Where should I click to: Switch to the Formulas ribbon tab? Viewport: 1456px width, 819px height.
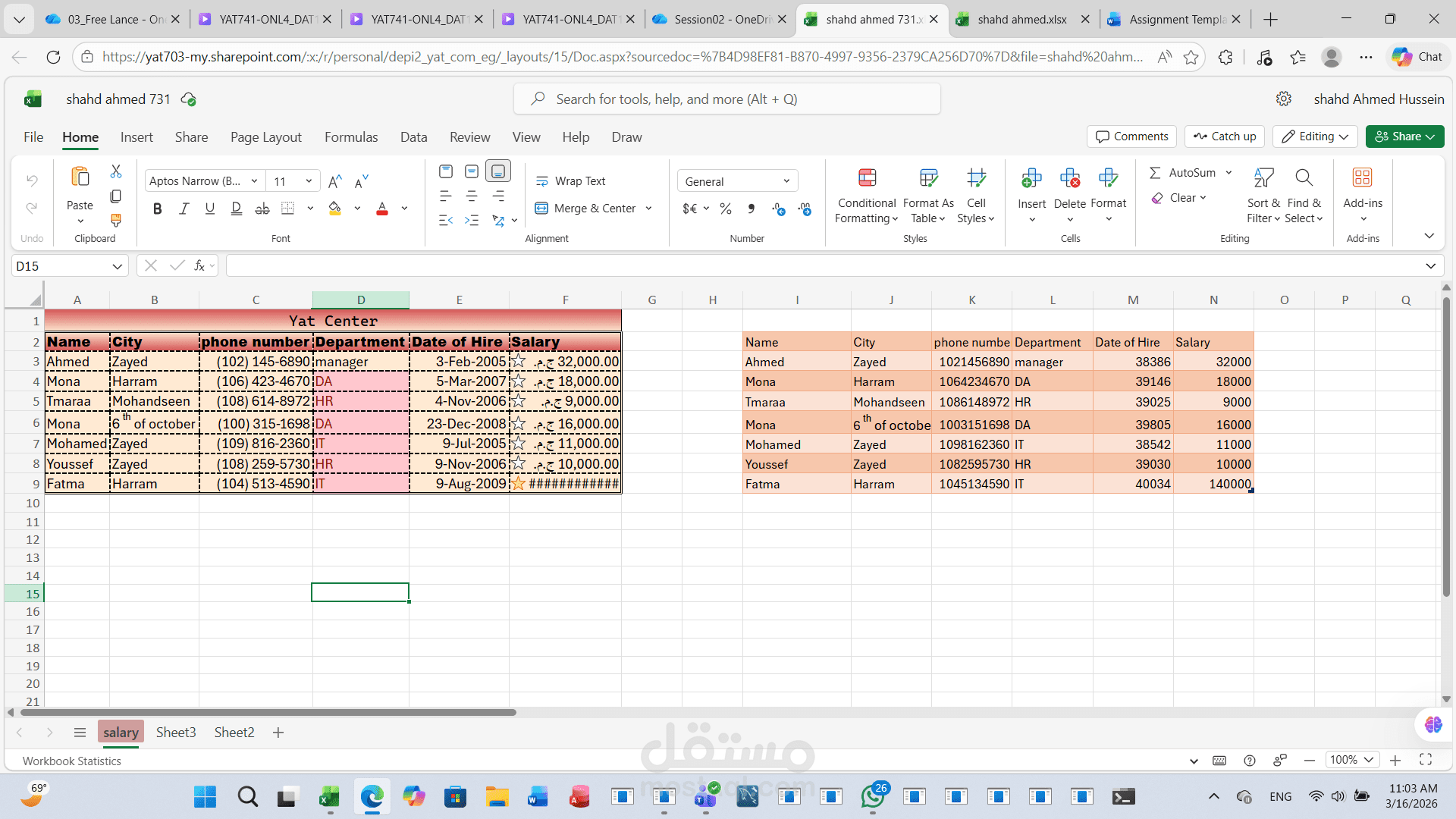coord(350,137)
